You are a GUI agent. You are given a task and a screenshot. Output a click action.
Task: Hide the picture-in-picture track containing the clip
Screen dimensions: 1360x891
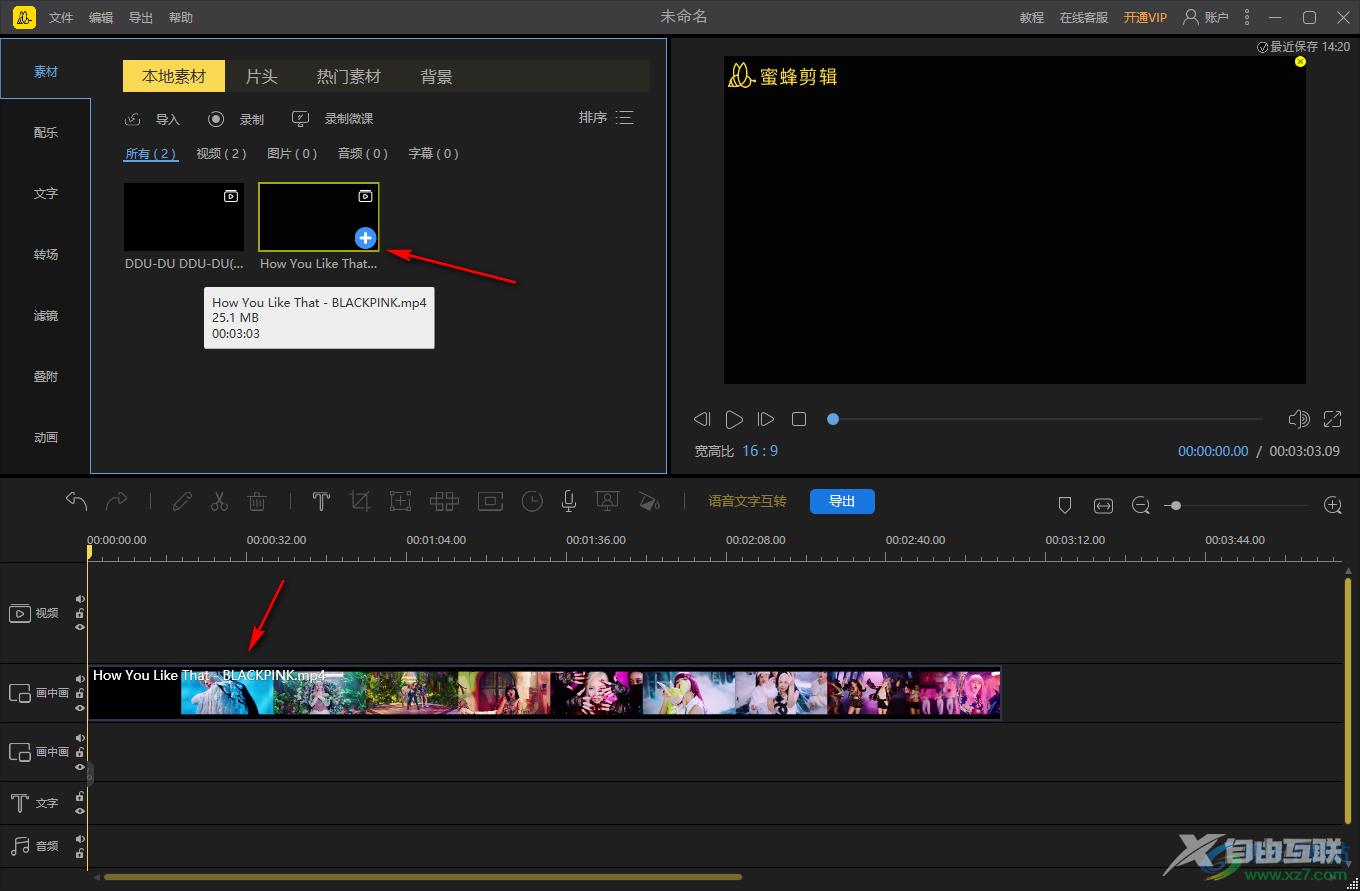coord(80,707)
